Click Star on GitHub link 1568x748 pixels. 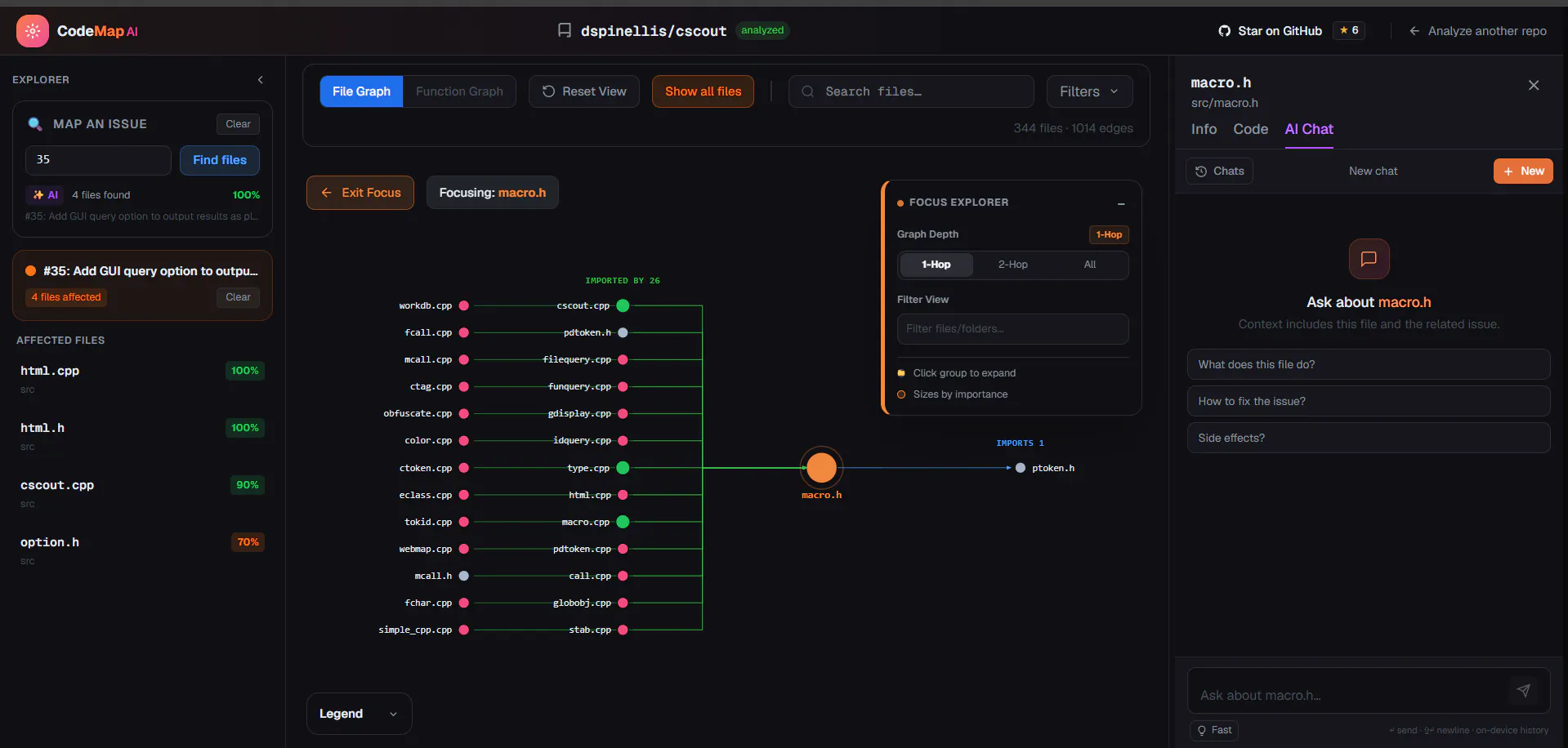click(1270, 31)
